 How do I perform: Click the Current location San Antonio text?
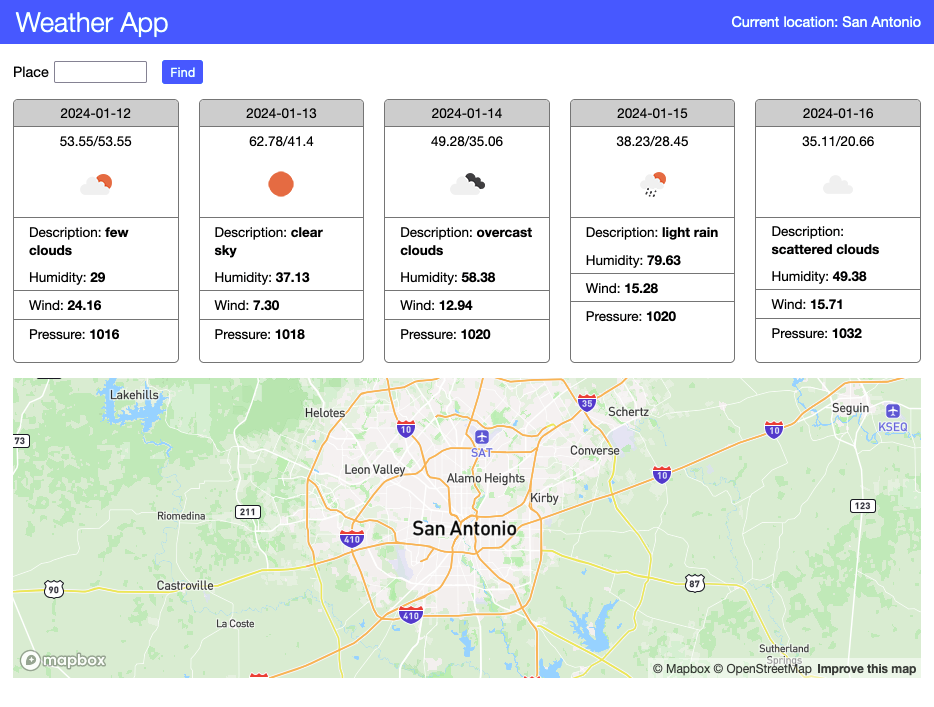point(825,21)
